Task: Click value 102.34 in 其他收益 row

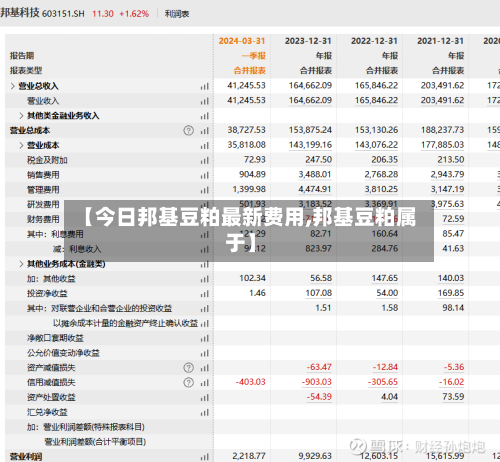Action: pos(252,278)
